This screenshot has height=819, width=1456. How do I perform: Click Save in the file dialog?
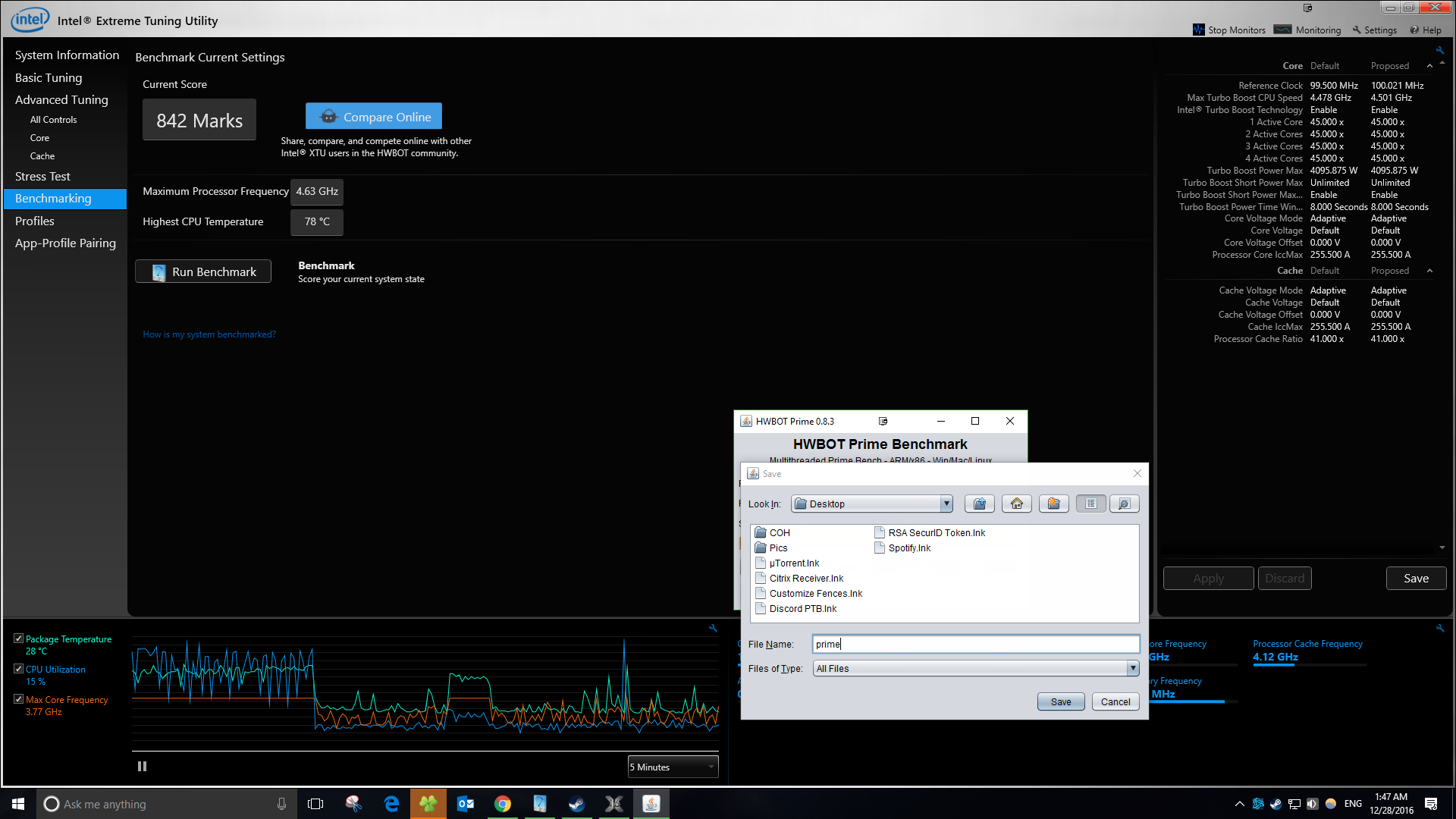(x=1061, y=701)
